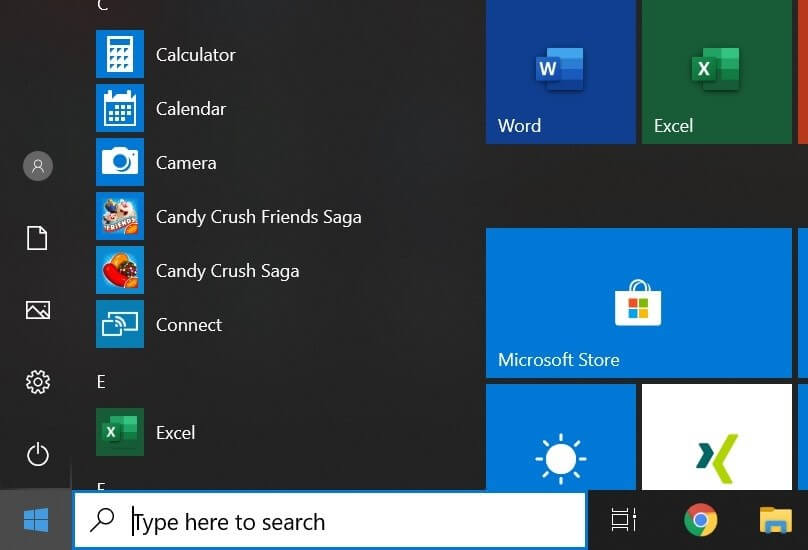Open the Calendar app icon
The image size is (808, 550).
pyautogui.click(x=120, y=108)
